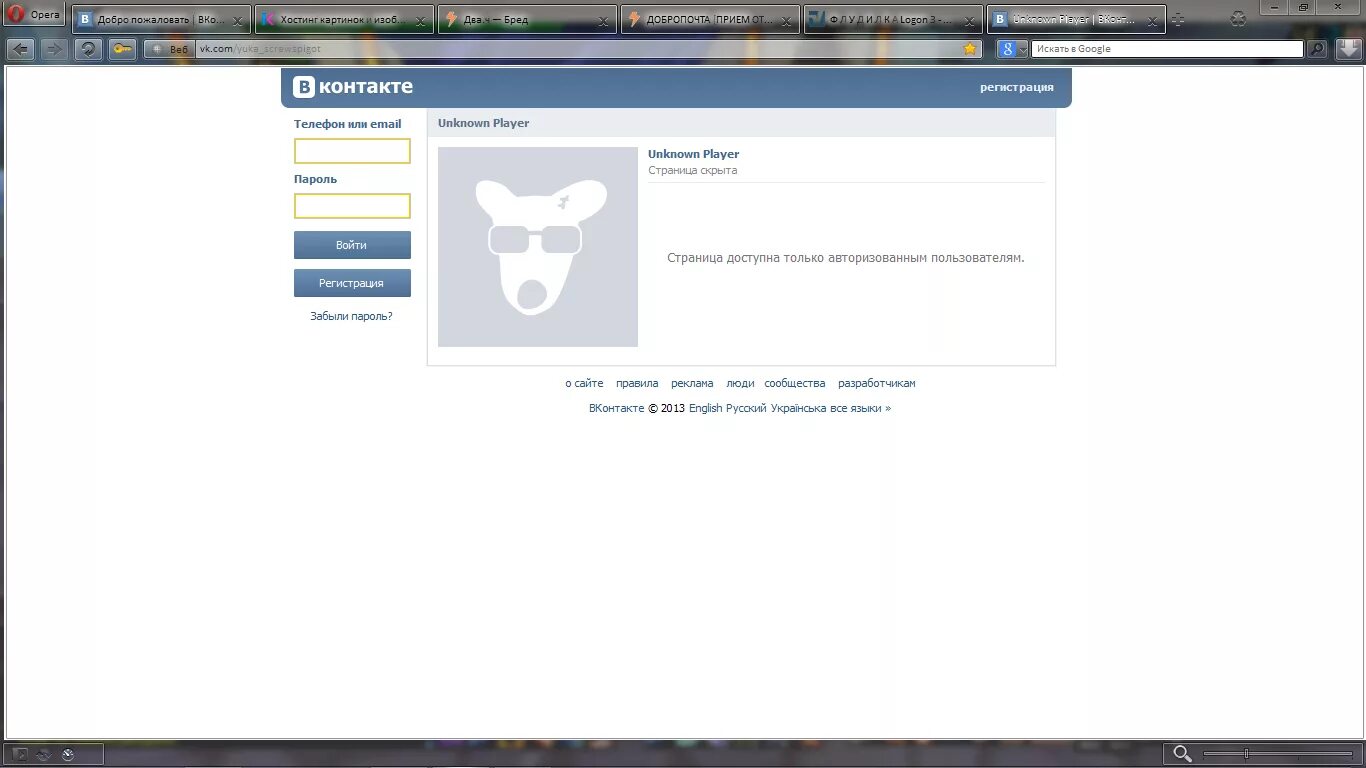
Task: Click the page zoom slider handle
Action: coord(1246,754)
